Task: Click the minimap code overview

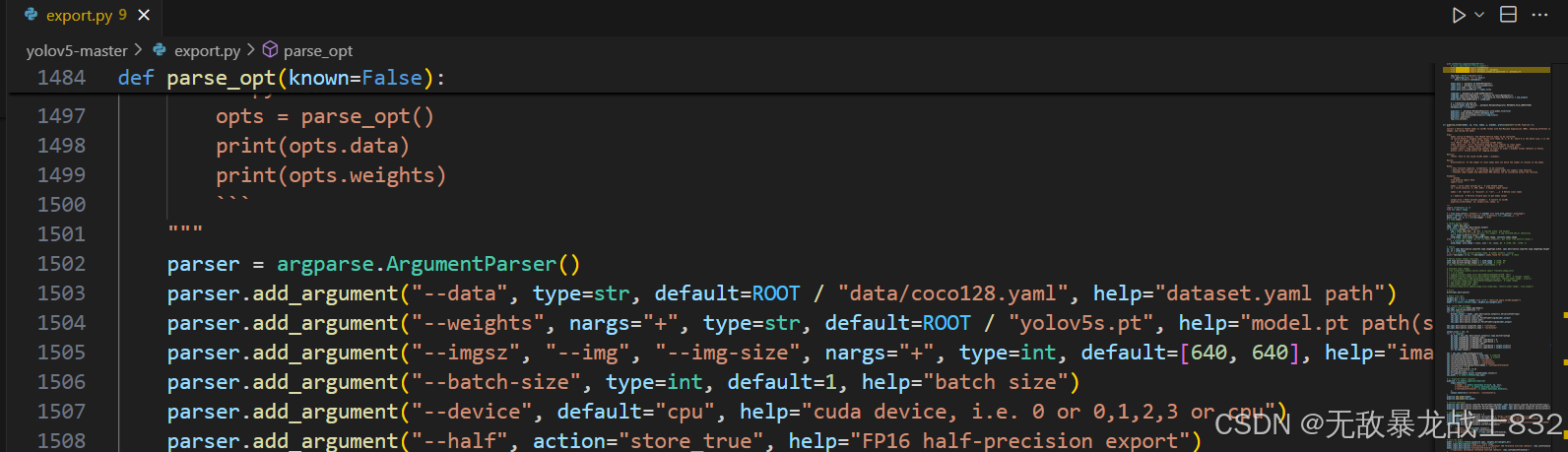Action: coord(1495,256)
